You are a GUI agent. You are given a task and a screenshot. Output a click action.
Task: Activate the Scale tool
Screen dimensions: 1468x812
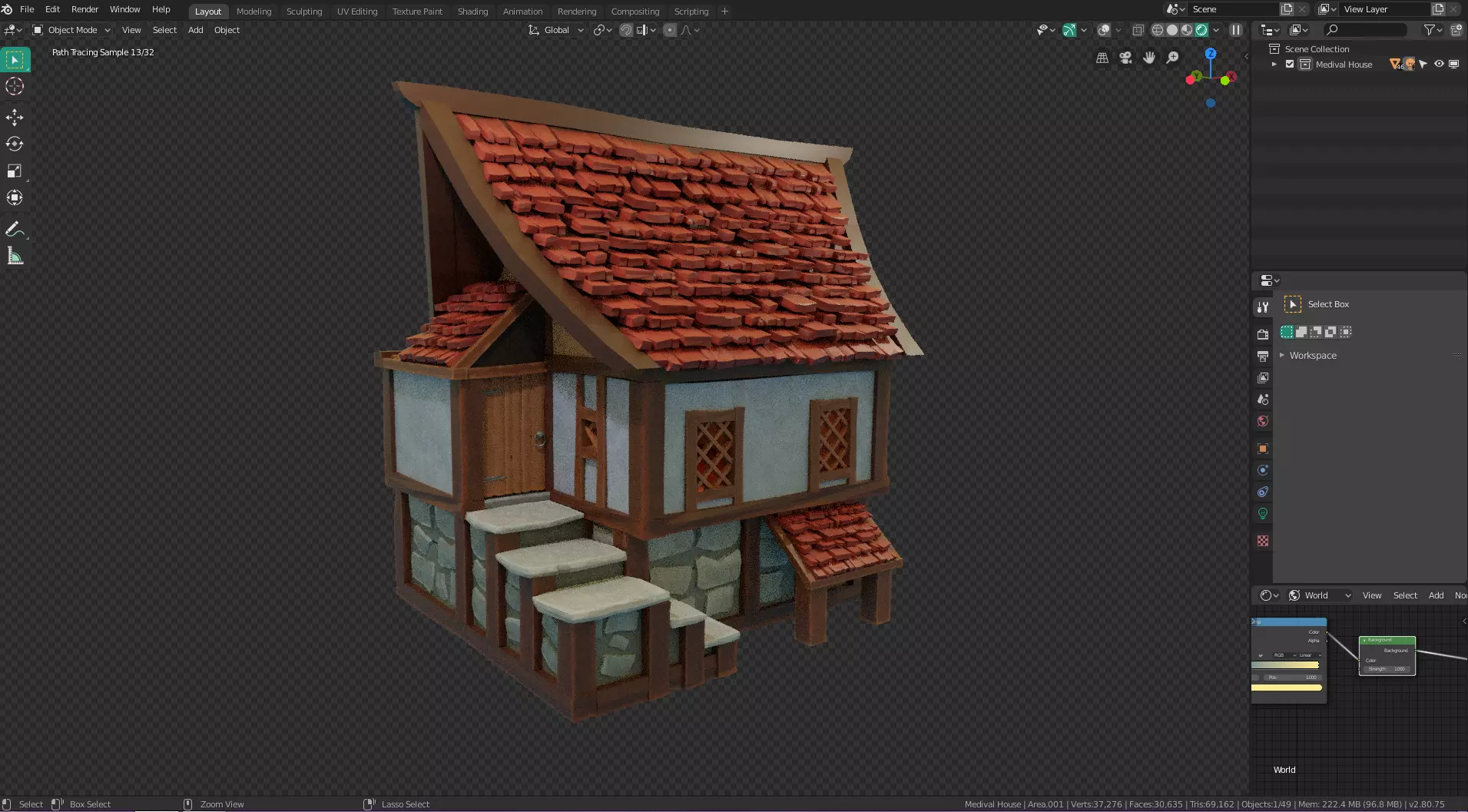15,171
